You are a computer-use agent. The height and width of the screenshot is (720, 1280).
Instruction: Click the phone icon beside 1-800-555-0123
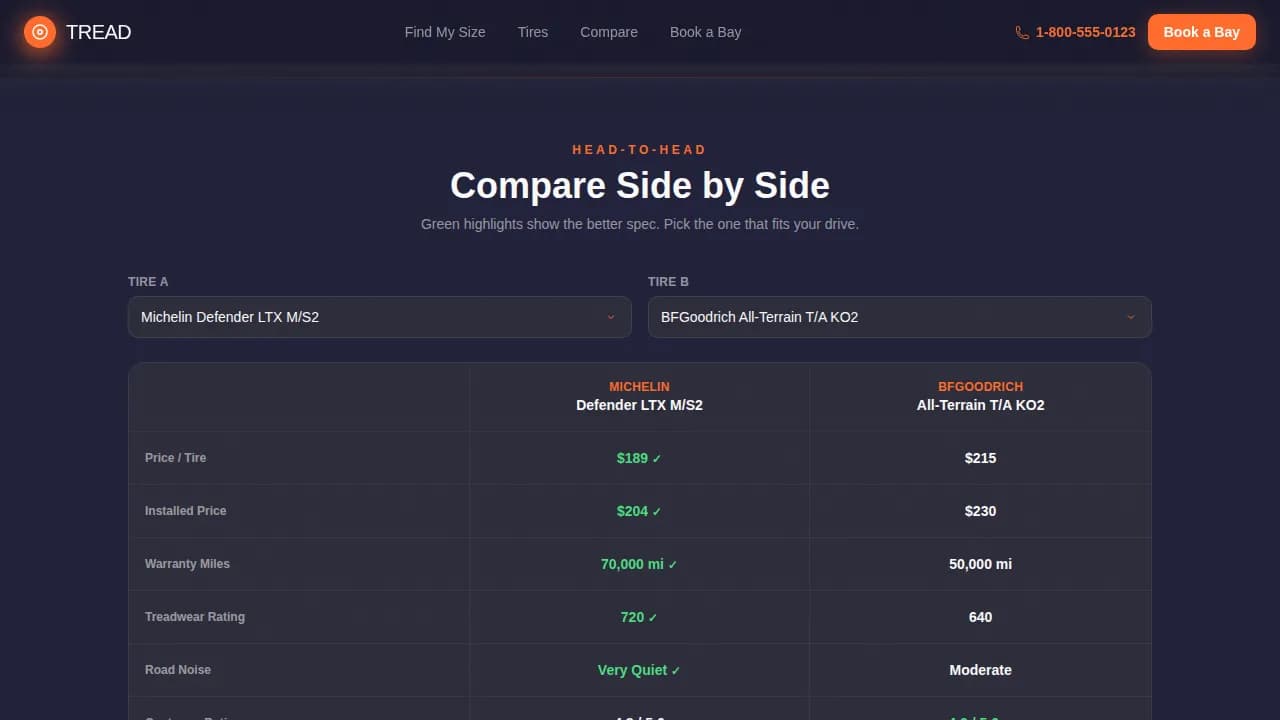pyautogui.click(x=1022, y=32)
